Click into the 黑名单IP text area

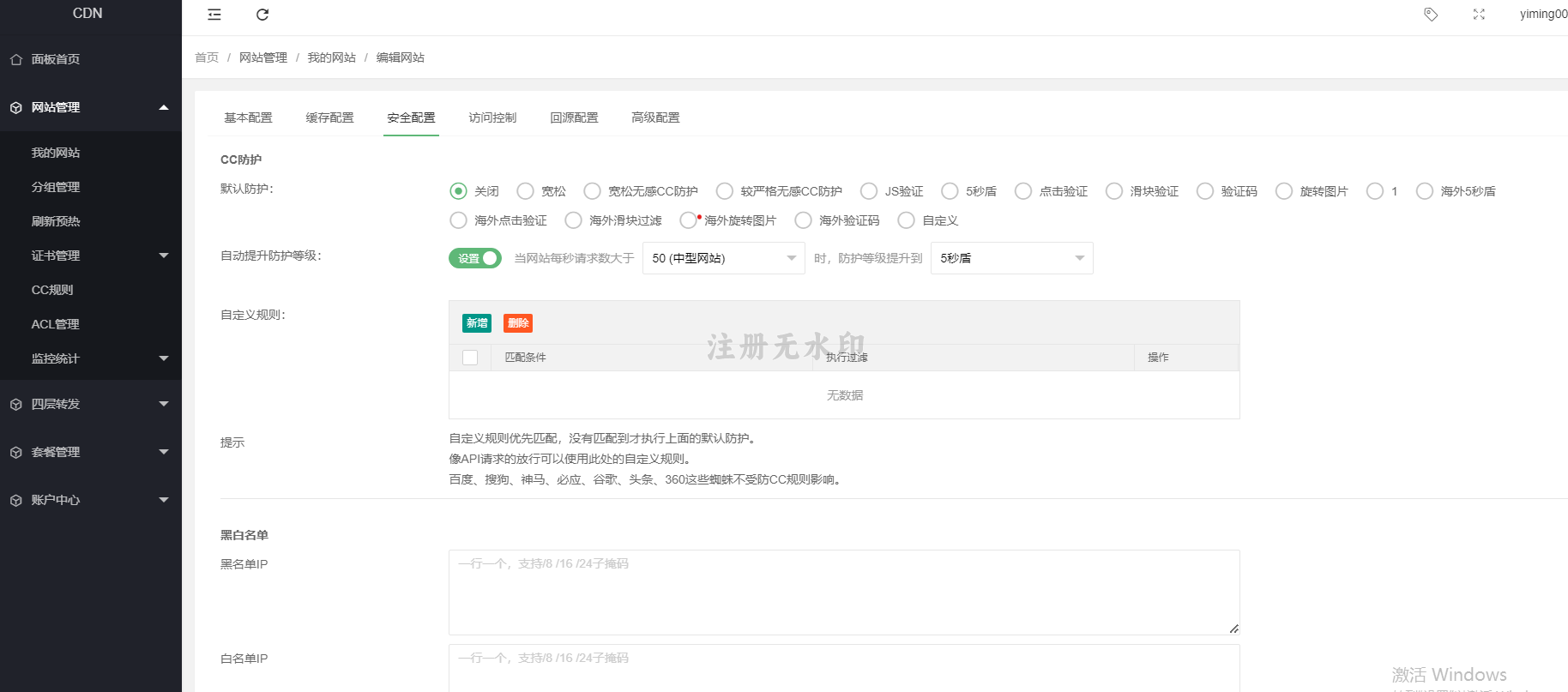(844, 593)
